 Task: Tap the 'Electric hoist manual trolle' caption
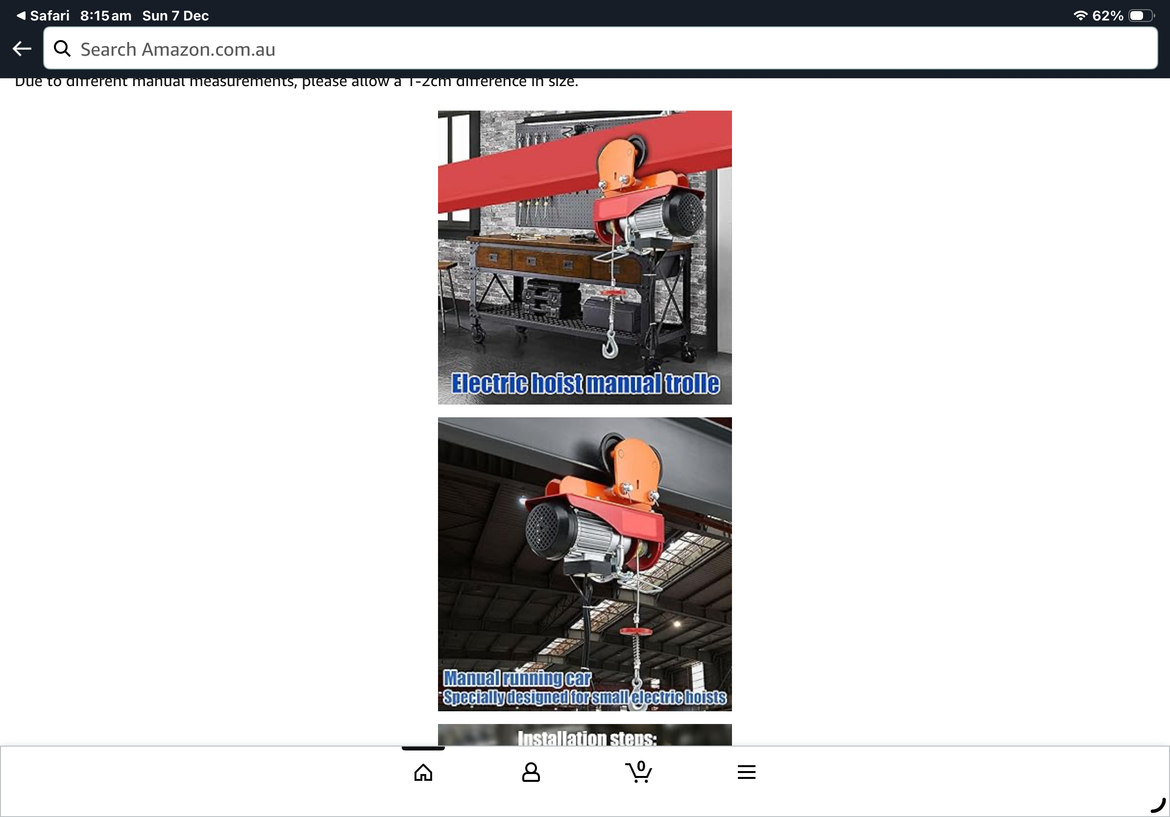click(585, 384)
